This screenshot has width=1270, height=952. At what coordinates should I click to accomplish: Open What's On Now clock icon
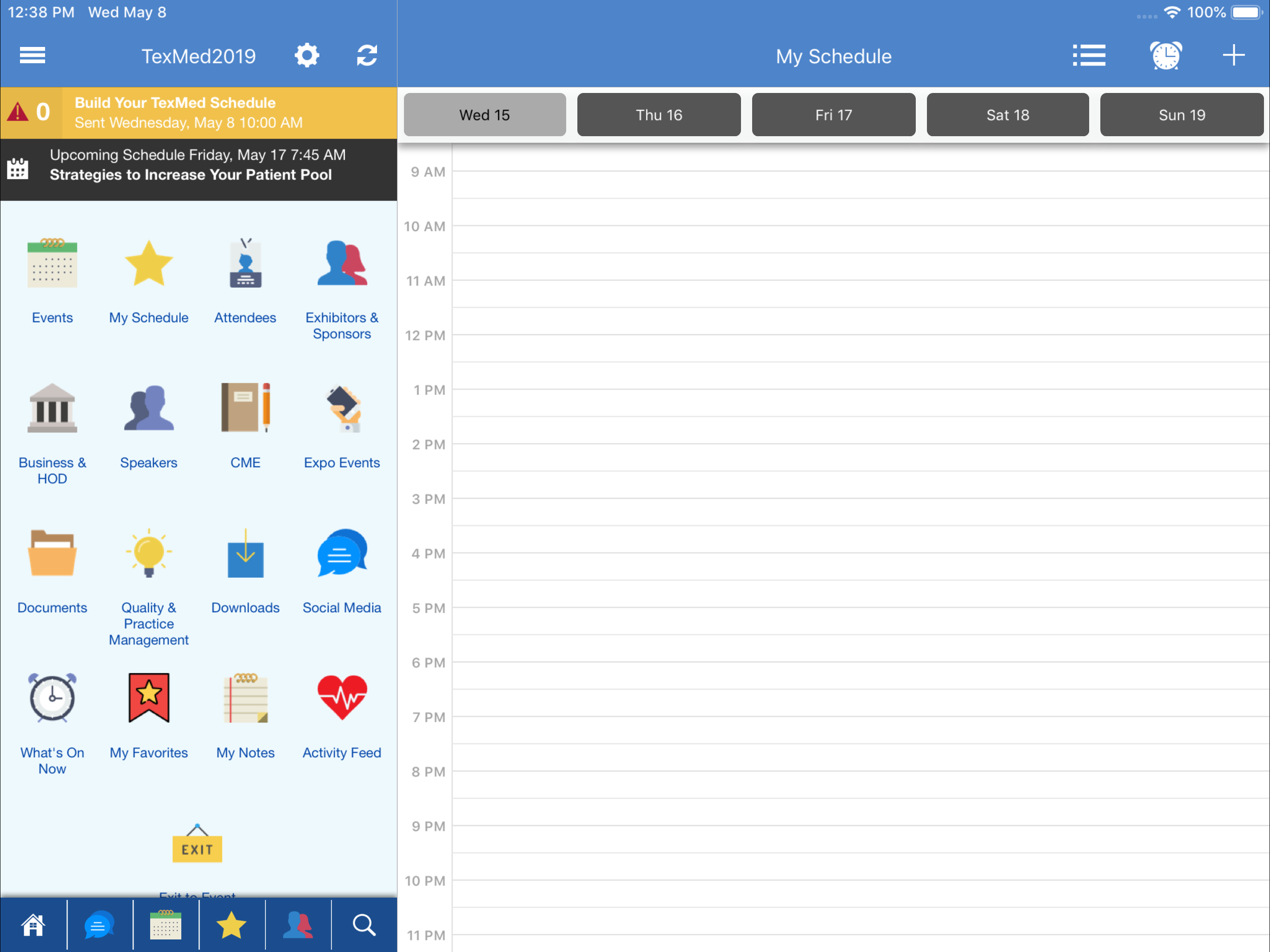[x=52, y=698]
